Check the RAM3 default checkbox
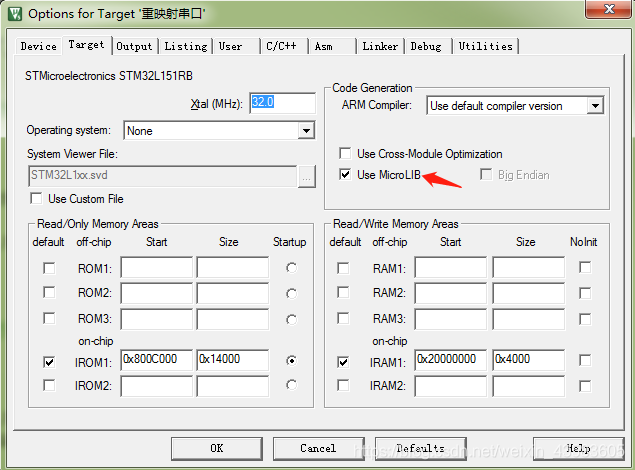 coord(343,318)
